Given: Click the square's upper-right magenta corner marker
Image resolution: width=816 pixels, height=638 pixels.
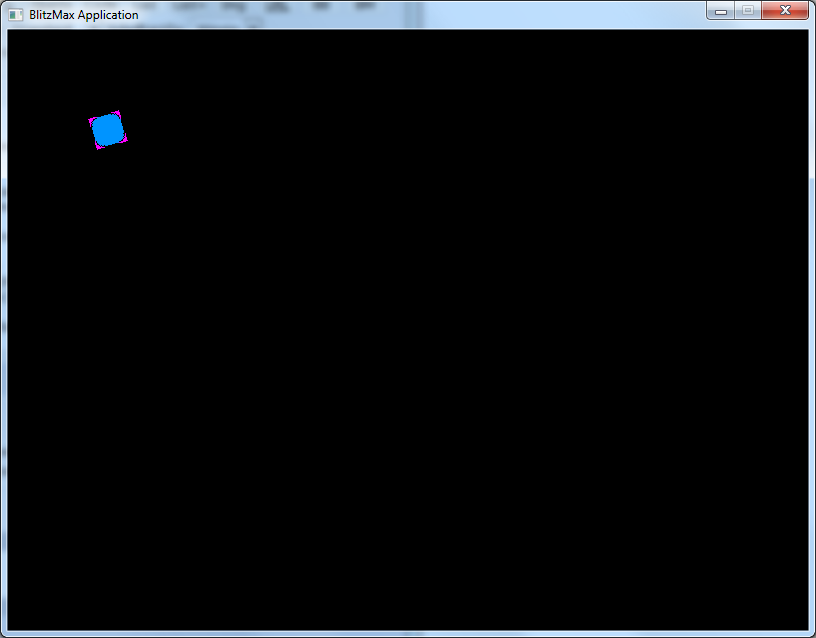Looking at the screenshot, I should 118,113.
